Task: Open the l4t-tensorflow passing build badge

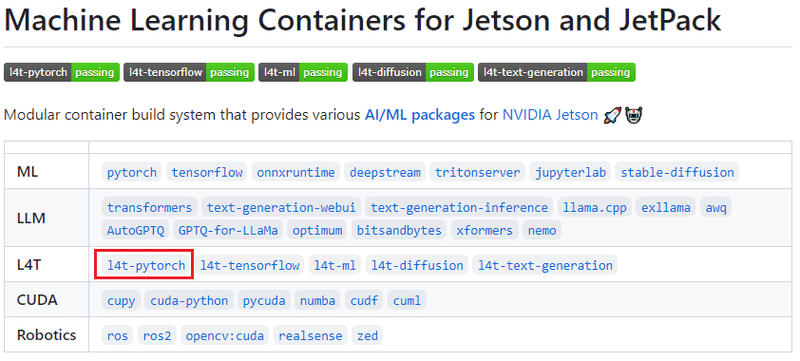Action: click(x=189, y=72)
